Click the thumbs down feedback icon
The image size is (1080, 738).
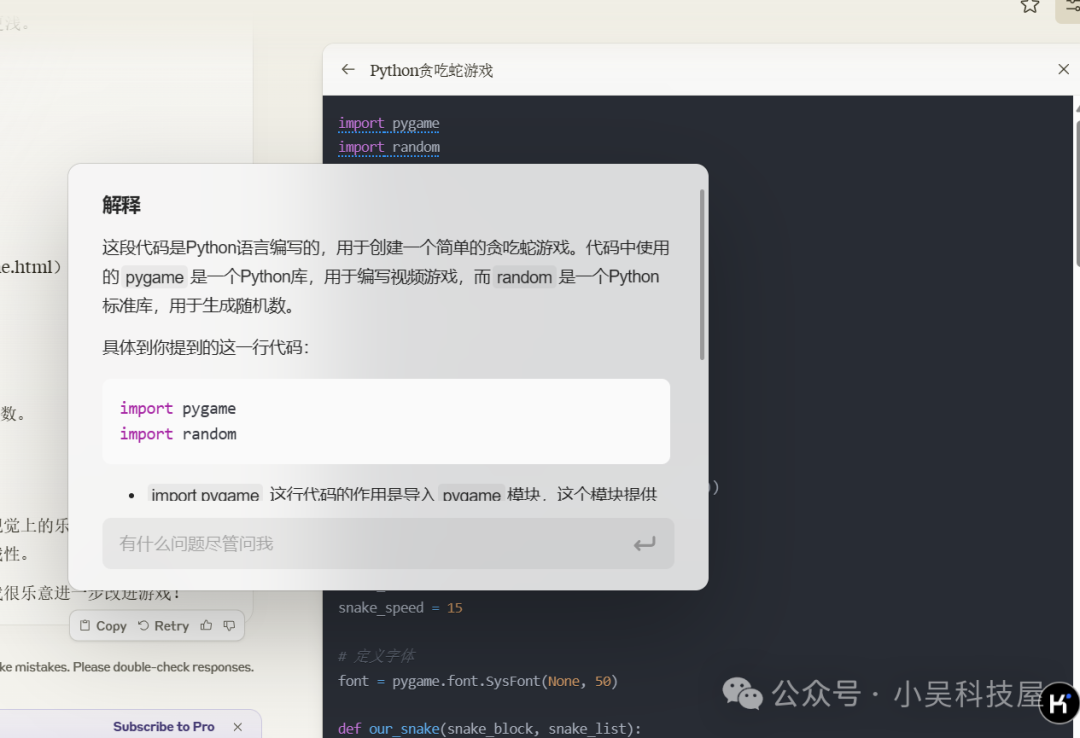point(229,626)
